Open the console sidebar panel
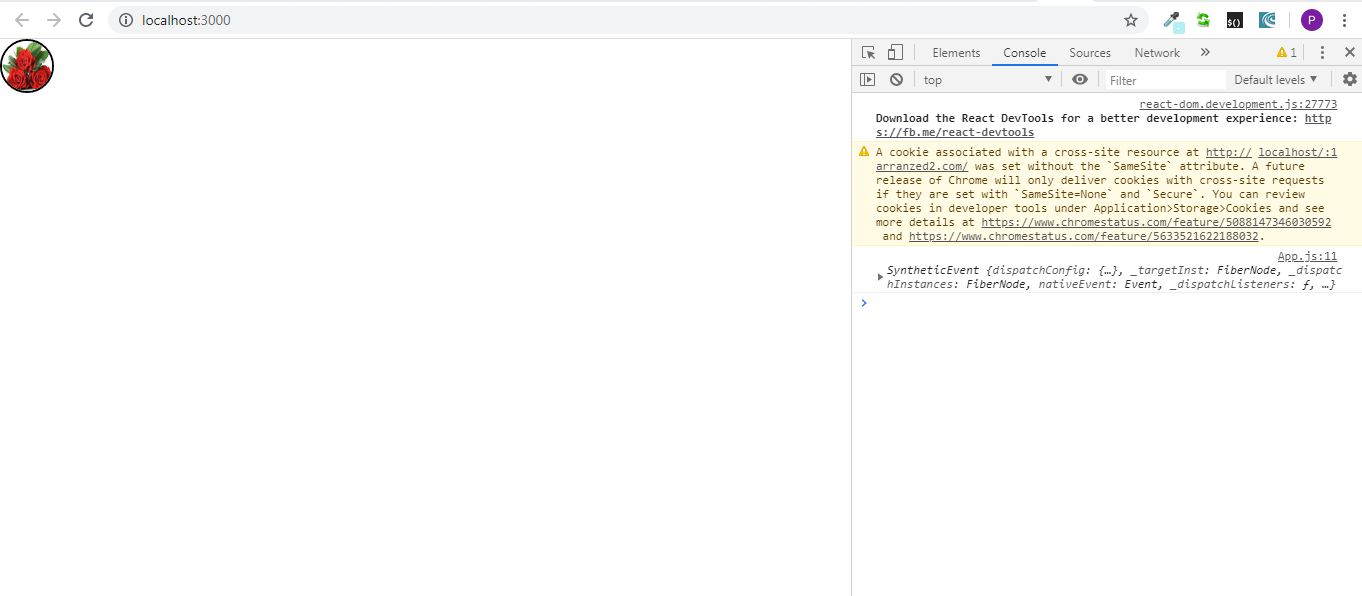 [866, 79]
